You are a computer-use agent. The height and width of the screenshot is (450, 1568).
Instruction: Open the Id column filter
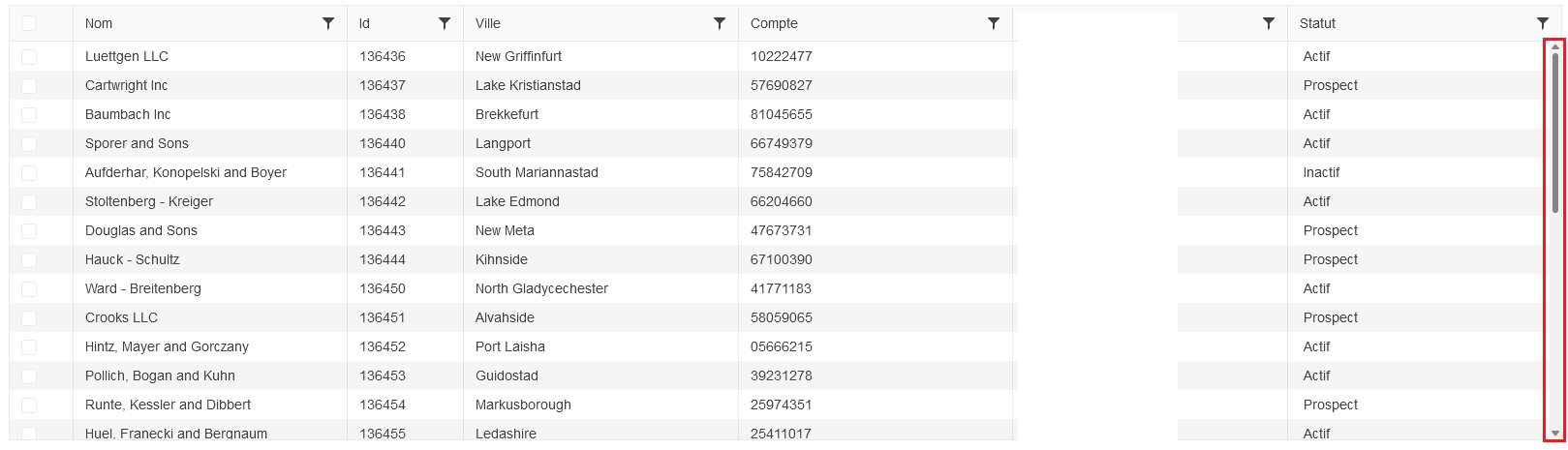click(445, 23)
